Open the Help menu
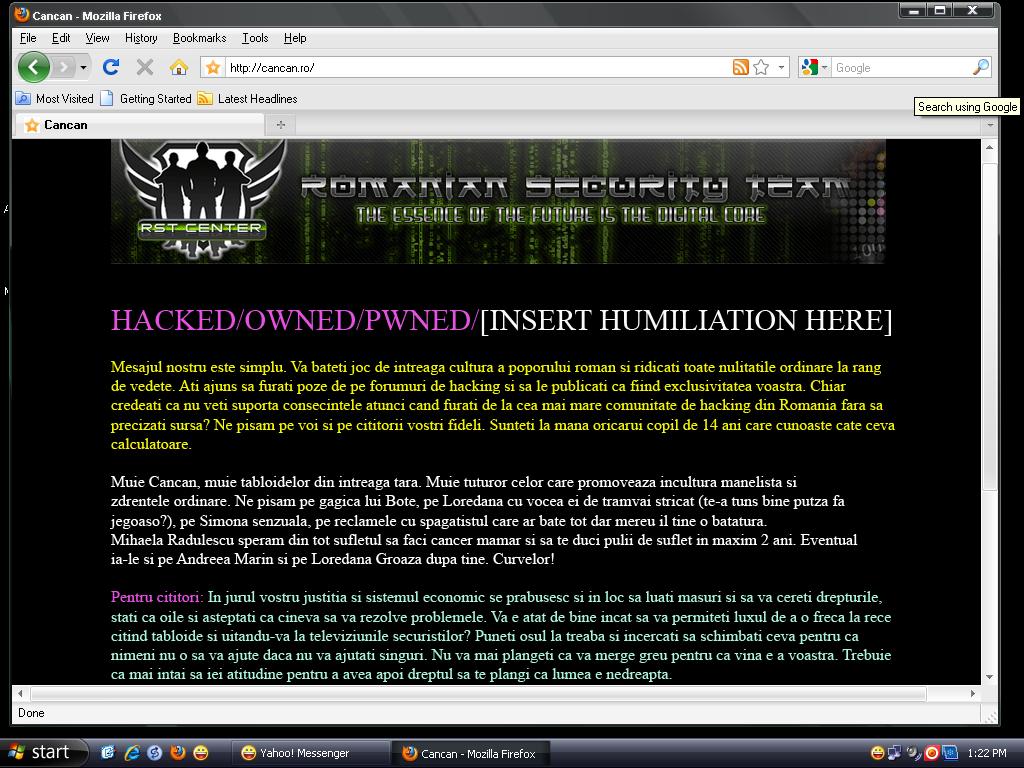1024x768 pixels. (295, 38)
